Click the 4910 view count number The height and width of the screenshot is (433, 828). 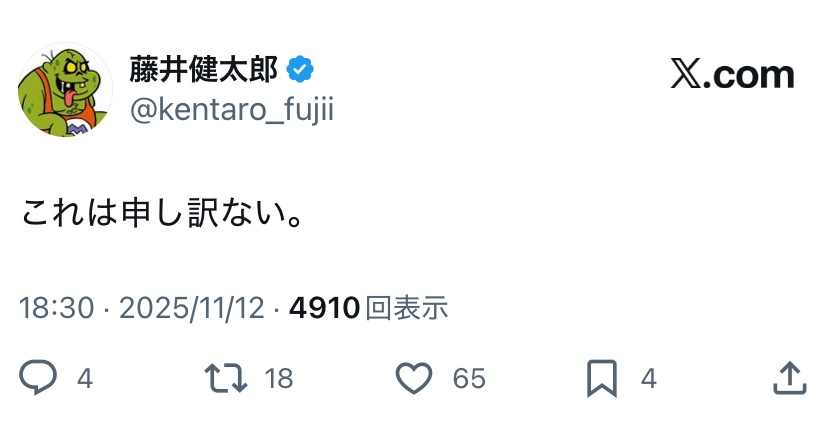(x=323, y=308)
